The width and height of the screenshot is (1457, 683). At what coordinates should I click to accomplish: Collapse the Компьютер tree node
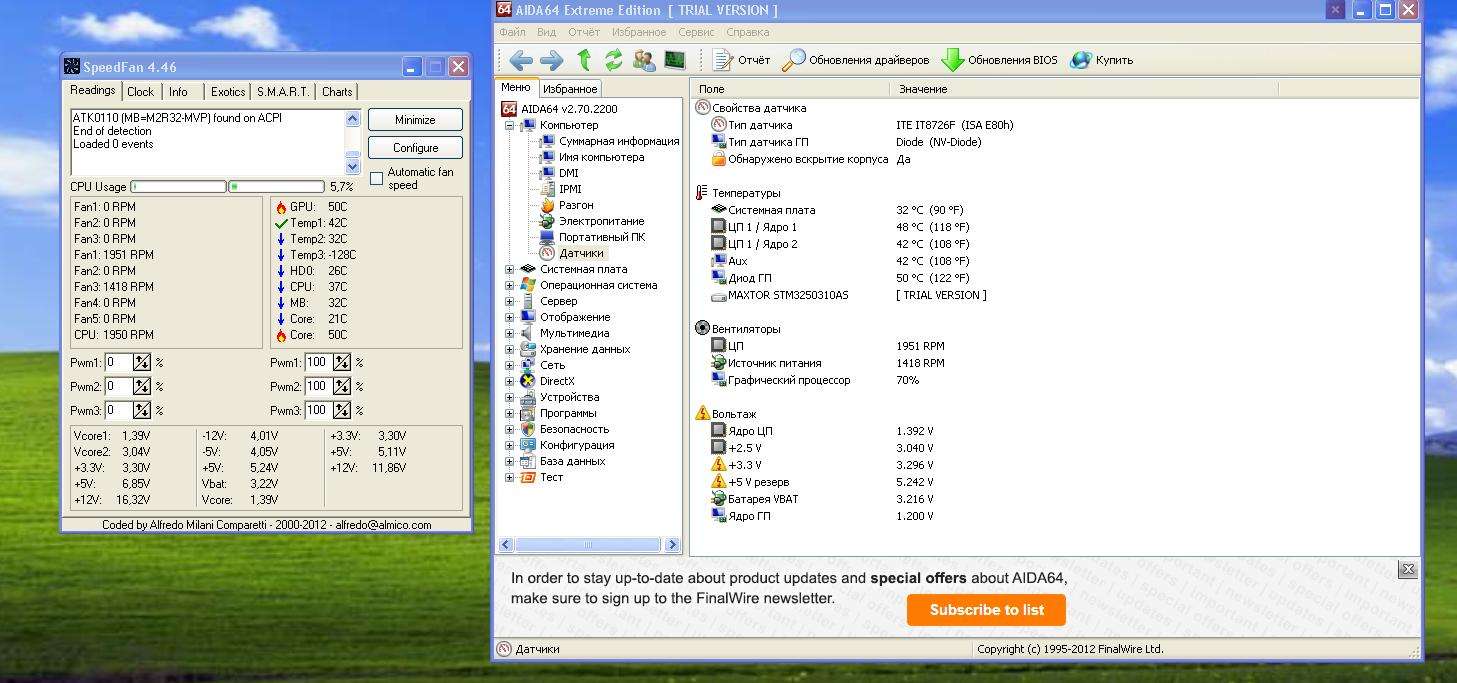pos(510,125)
